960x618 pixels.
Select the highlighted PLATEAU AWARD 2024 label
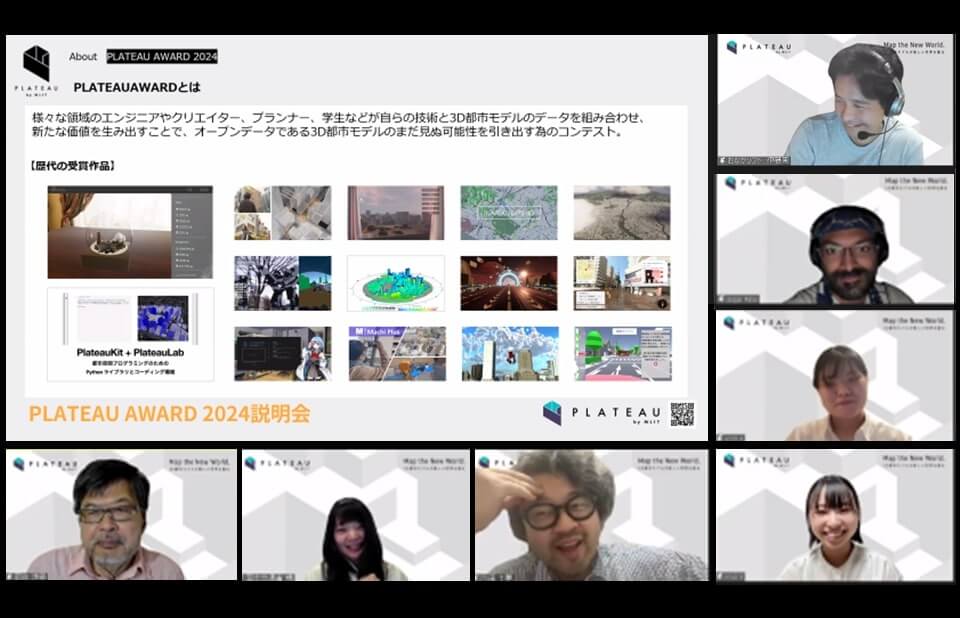coord(162,56)
